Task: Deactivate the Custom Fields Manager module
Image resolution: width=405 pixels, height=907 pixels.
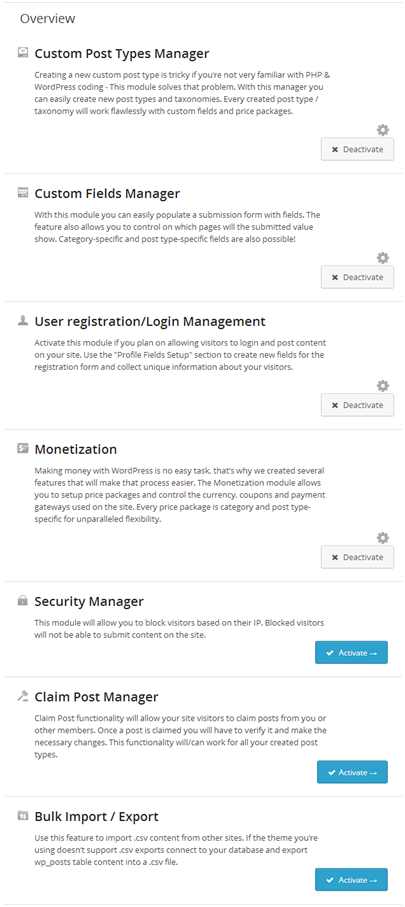Action: click(x=358, y=277)
